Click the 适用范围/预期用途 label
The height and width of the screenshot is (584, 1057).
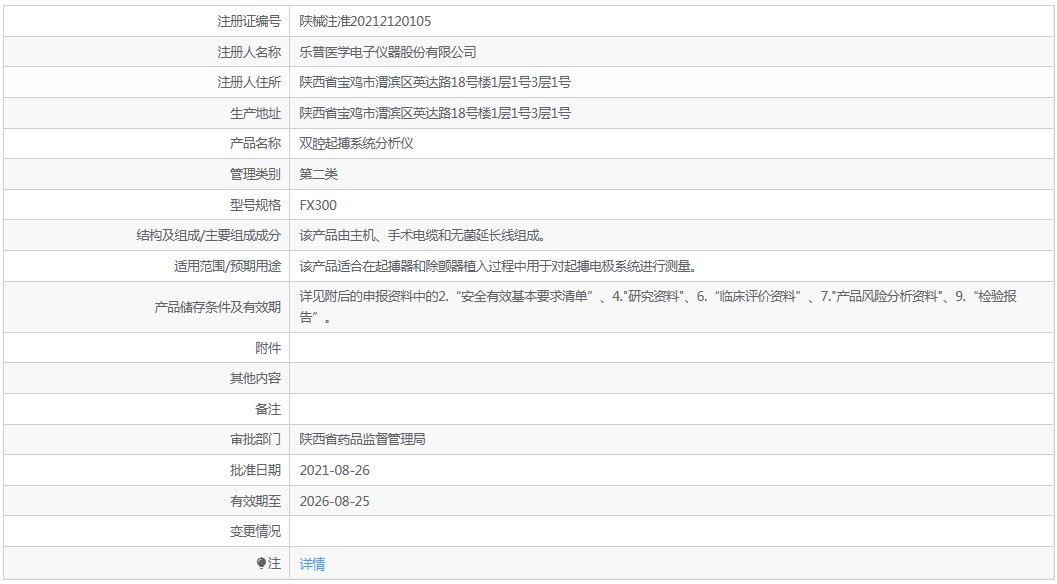tap(227, 266)
